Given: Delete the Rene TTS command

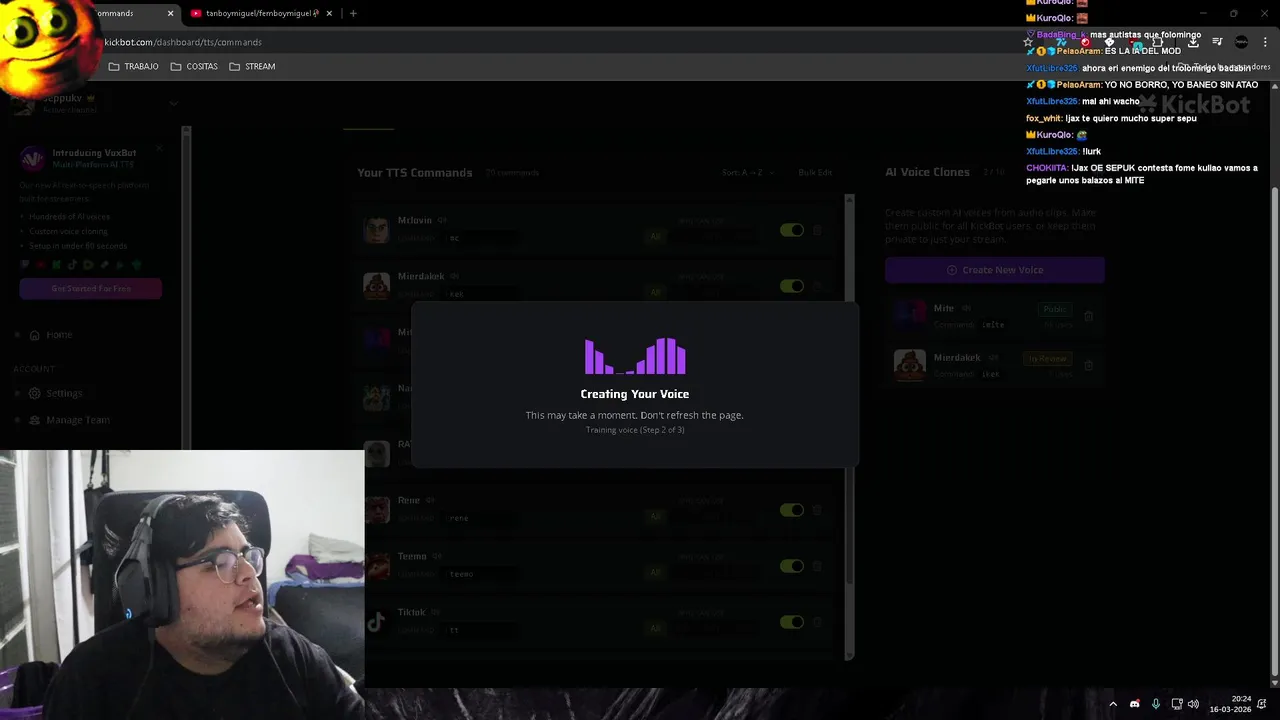Looking at the screenshot, I should pyautogui.click(x=817, y=510).
